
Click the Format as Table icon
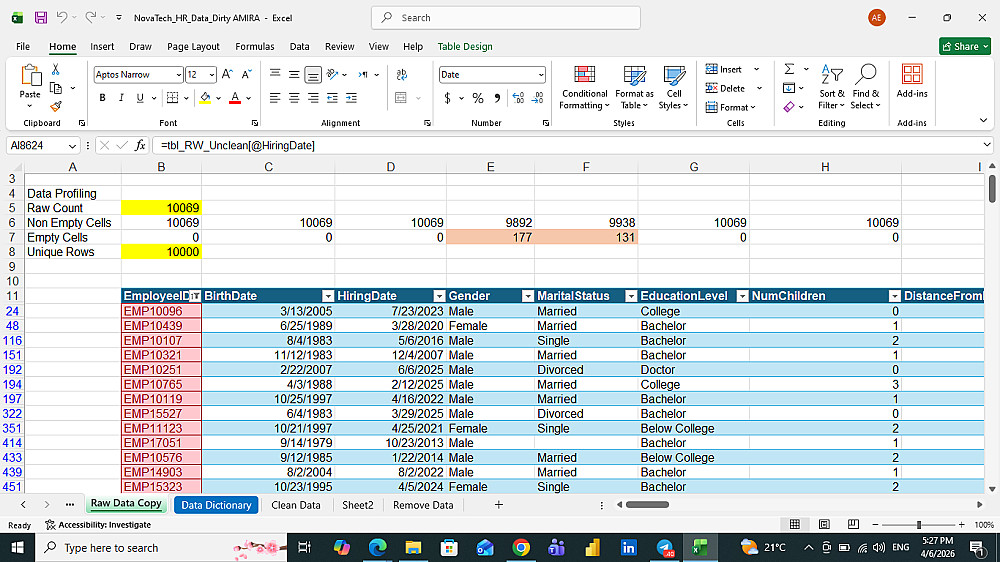[x=634, y=88]
